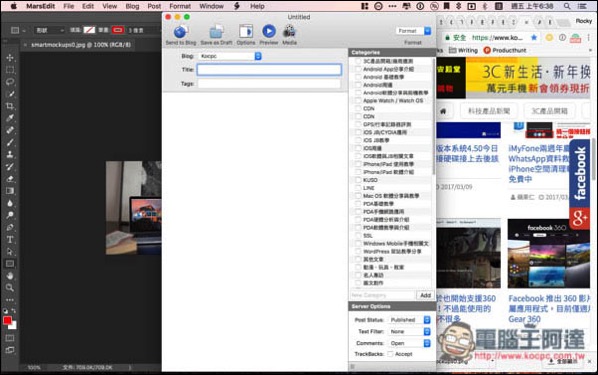This screenshot has width=598, height=375.
Task: Select the Crop tool in Photoshop
Action: (10, 106)
